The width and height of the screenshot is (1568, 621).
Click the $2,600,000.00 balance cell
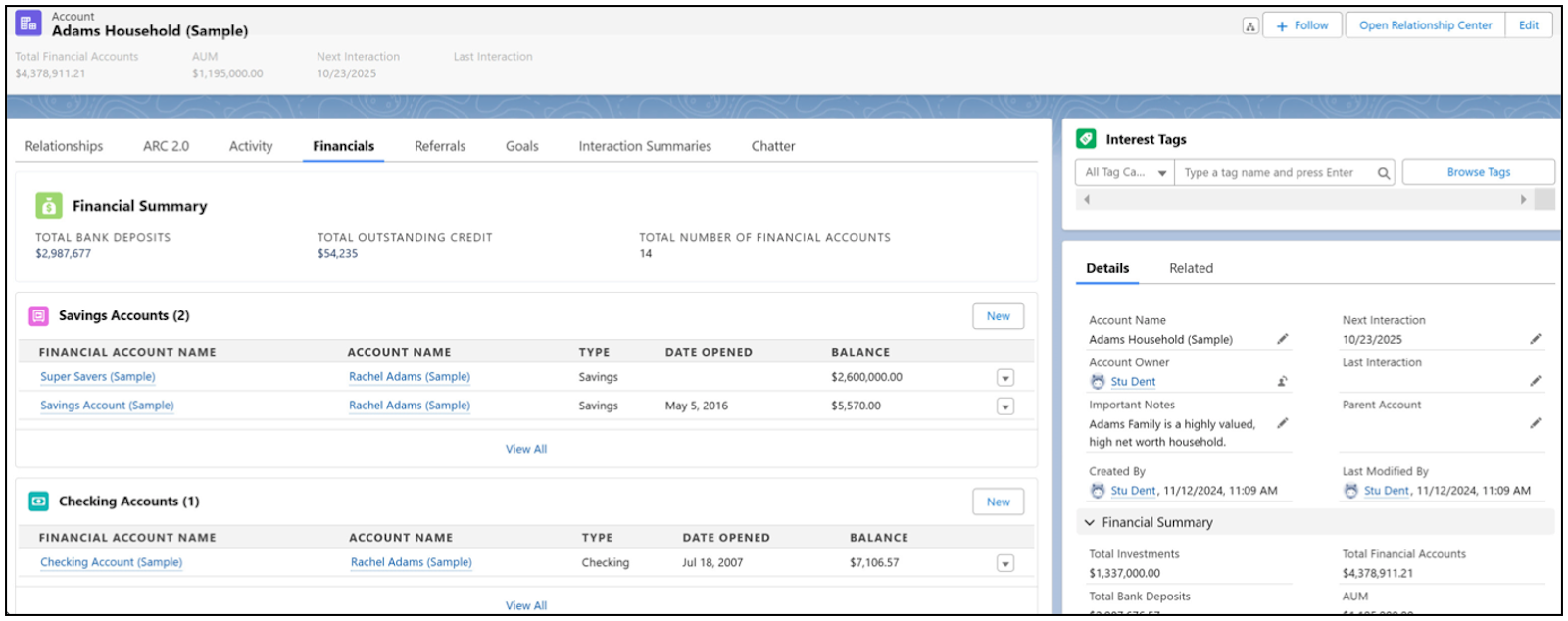pyautogui.click(x=867, y=377)
